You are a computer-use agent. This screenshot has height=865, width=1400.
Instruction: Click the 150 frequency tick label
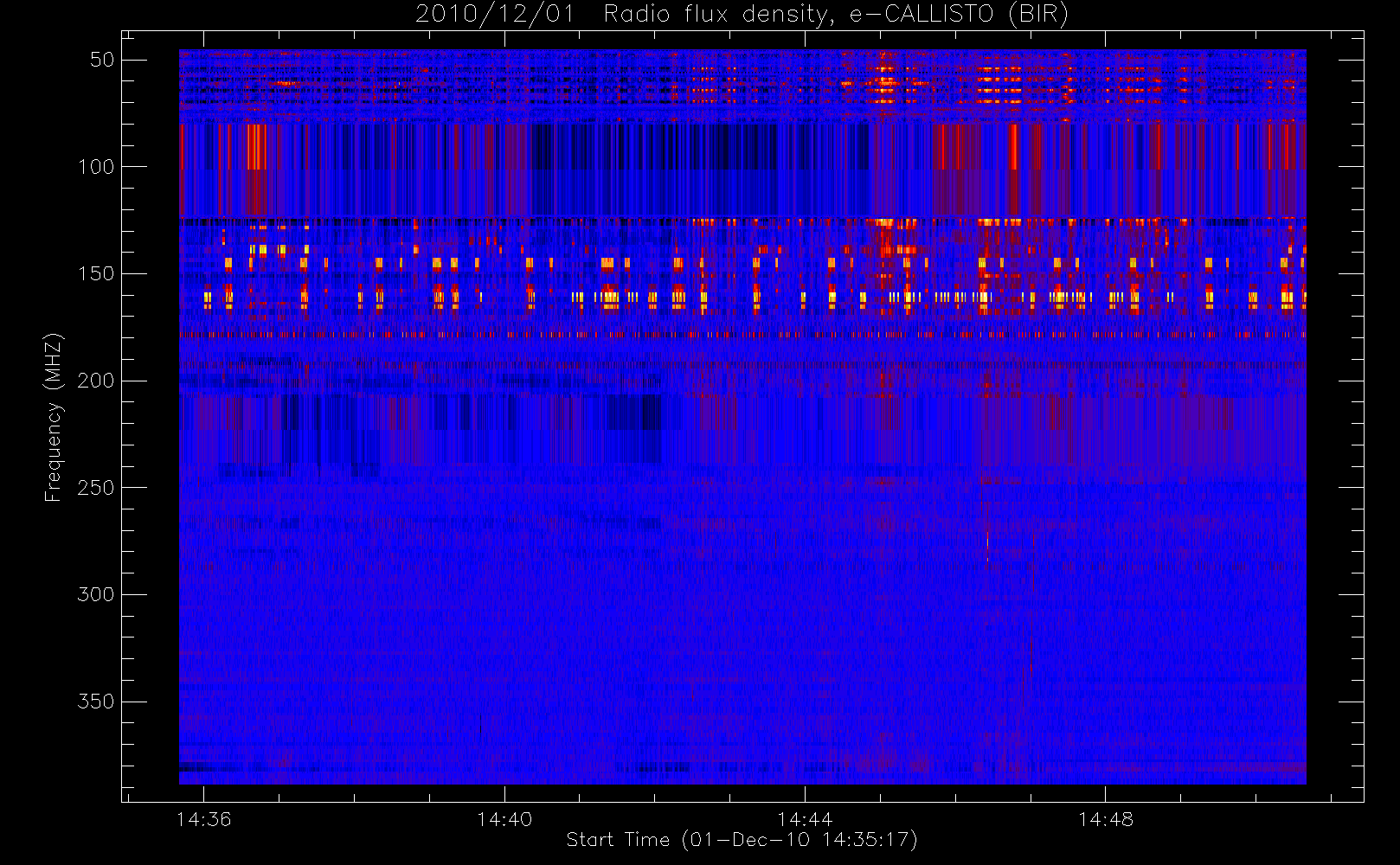(96, 274)
